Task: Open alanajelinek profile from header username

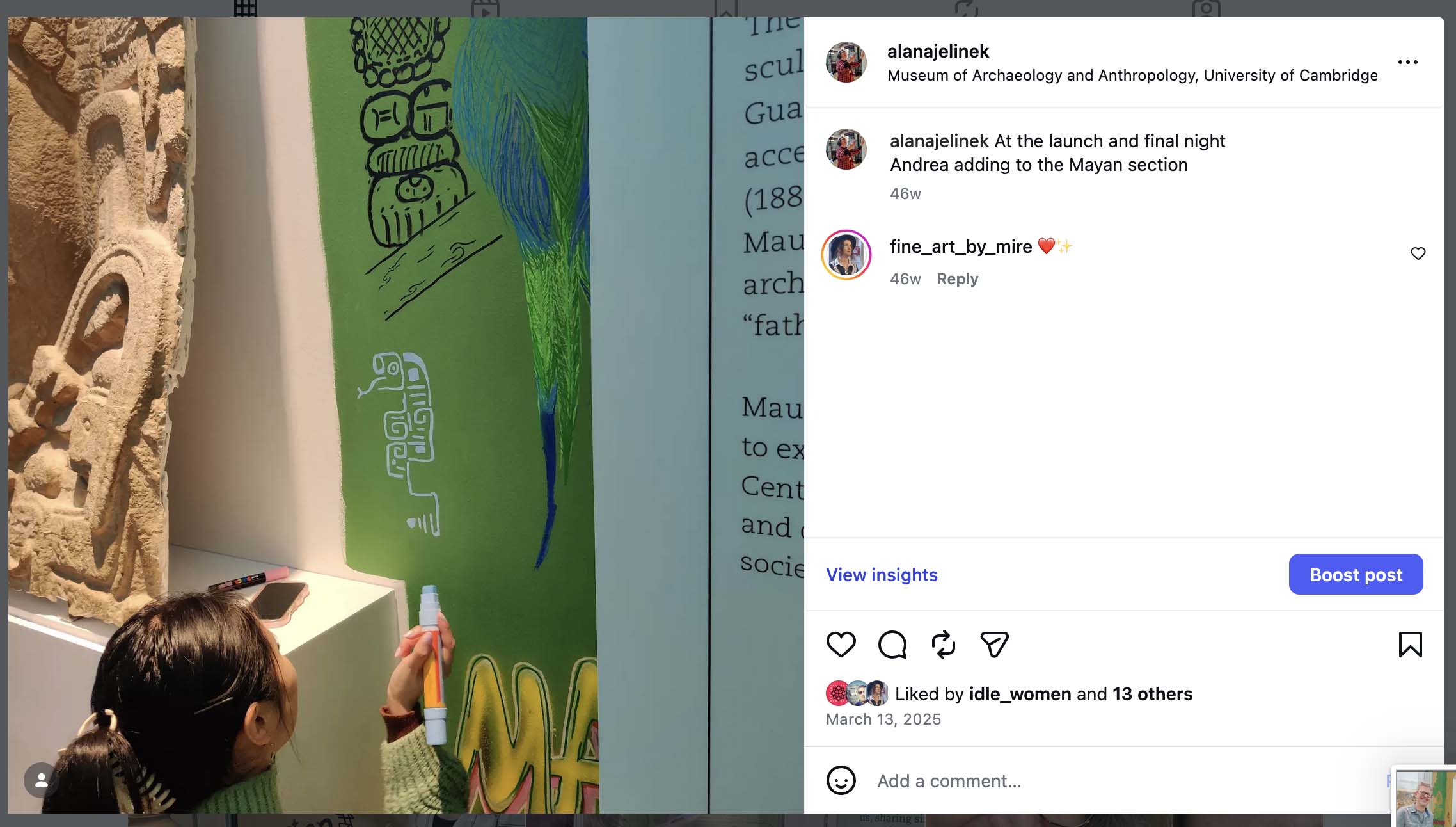Action: [x=938, y=51]
